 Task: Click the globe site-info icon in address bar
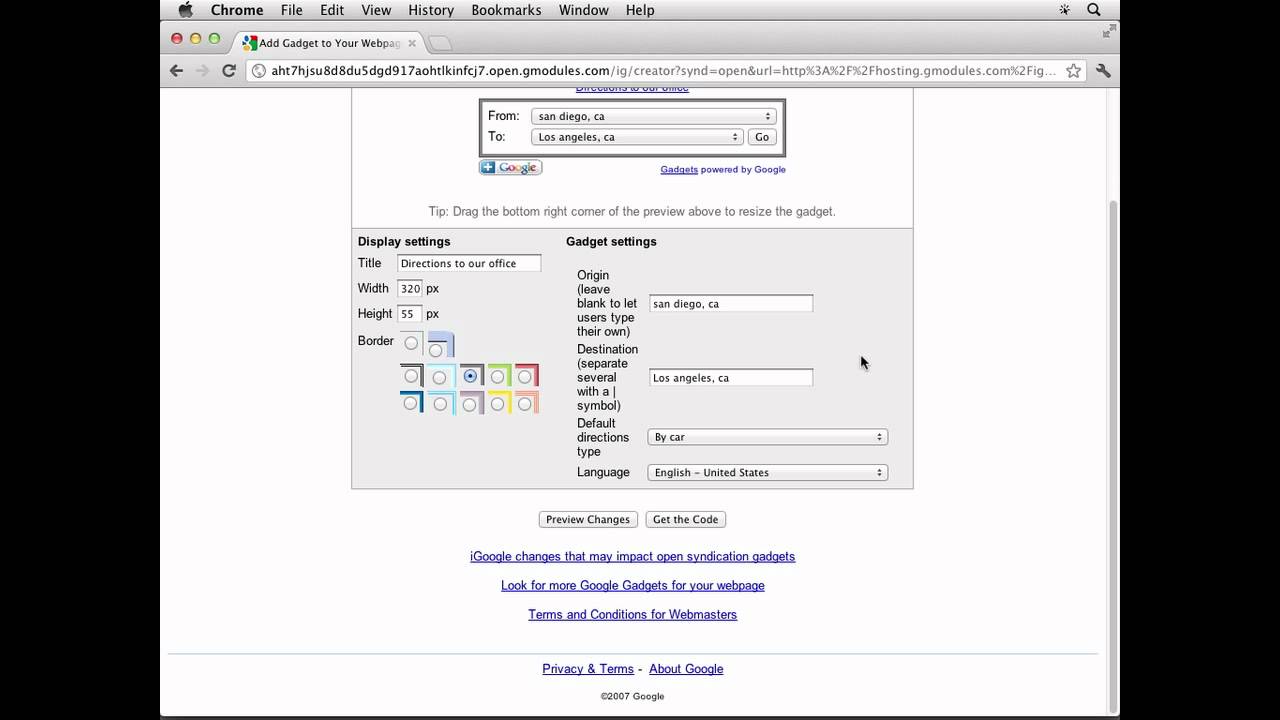coord(258,71)
